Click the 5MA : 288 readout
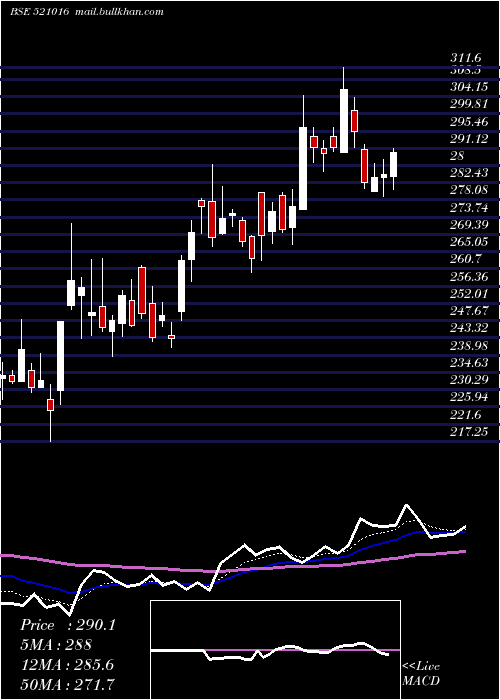The width and height of the screenshot is (500, 700). pos(56,645)
